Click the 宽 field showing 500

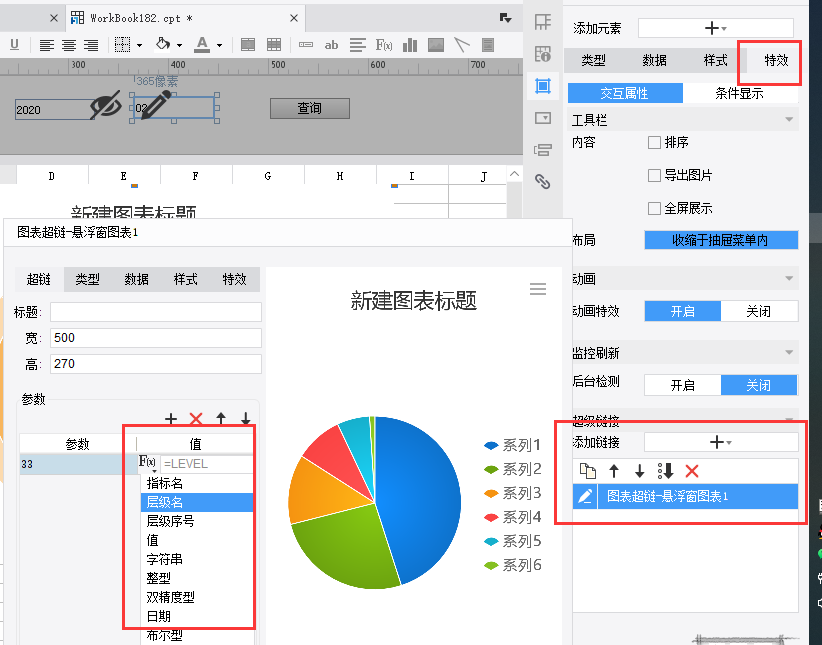[x=156, y=338]
